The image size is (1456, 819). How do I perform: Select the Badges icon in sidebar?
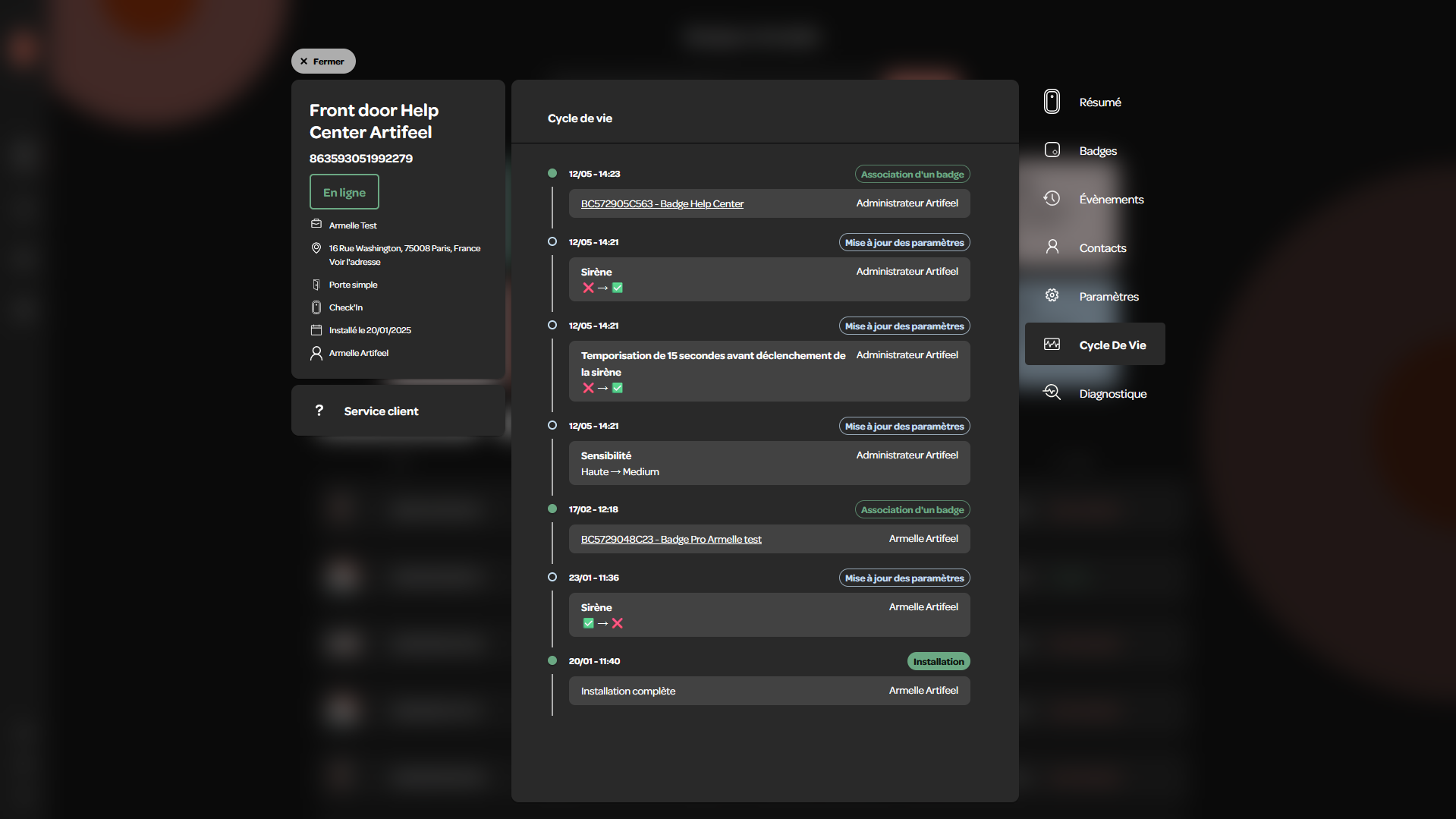click(x=1052, y=150)
